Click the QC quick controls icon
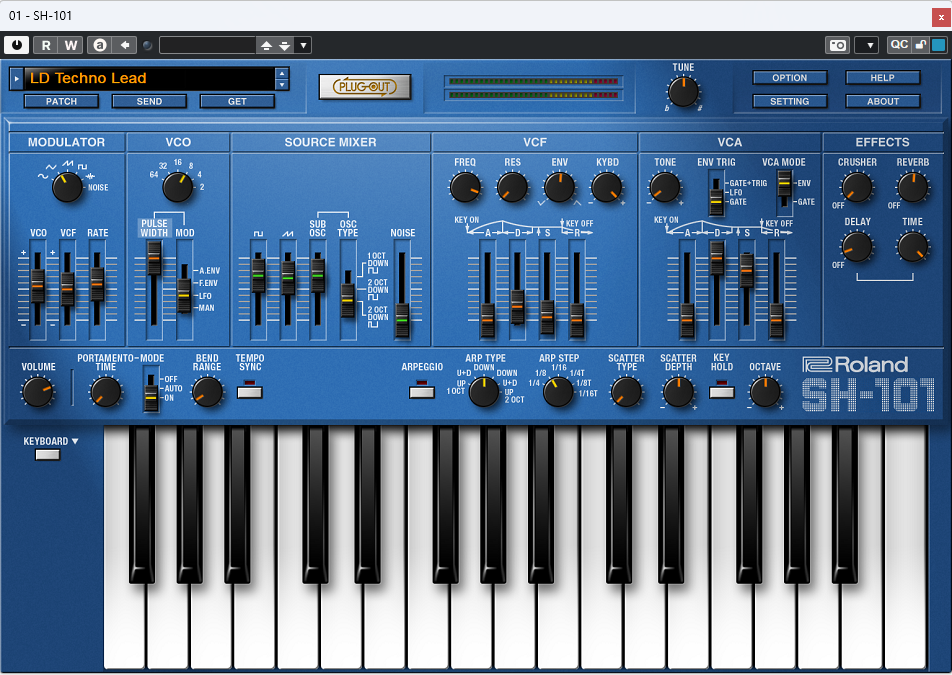This screenshot has width=952, height=675. point(899,45)
